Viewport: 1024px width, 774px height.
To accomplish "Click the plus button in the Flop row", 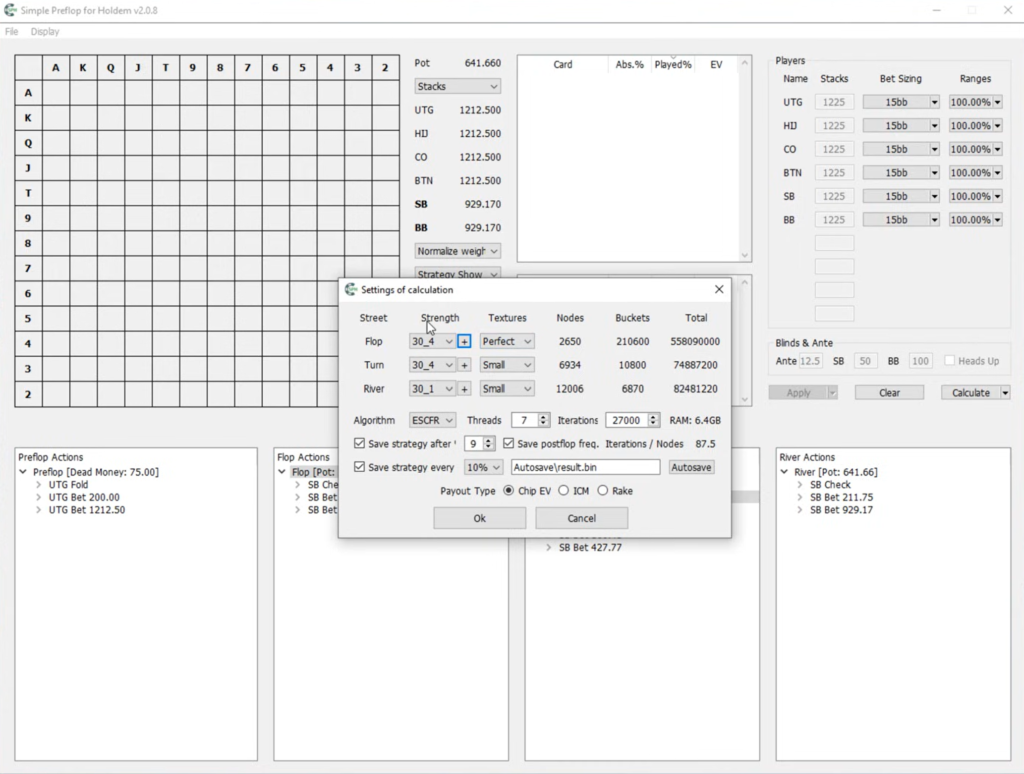I will click(x=464, y=342).
